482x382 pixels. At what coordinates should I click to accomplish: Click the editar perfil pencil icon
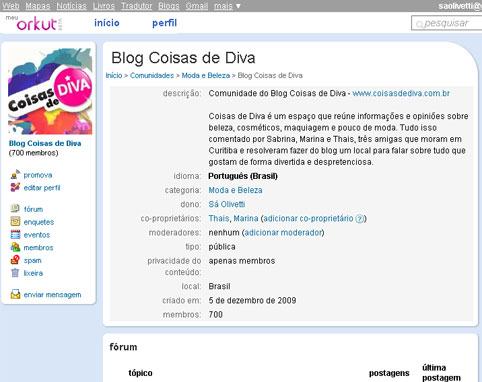tap(15, 187)
